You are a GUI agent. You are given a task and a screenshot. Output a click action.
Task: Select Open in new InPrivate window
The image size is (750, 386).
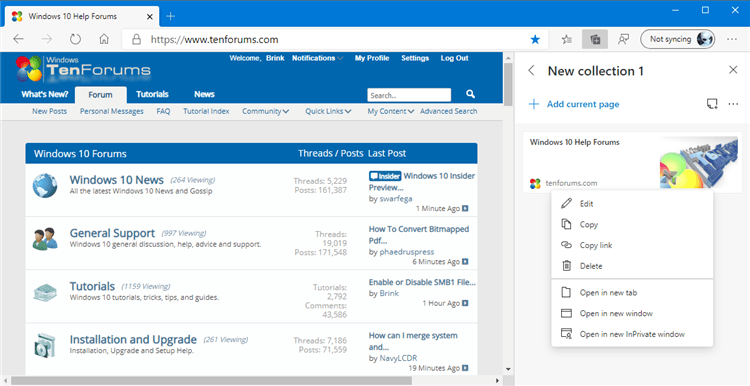[632, 334]
